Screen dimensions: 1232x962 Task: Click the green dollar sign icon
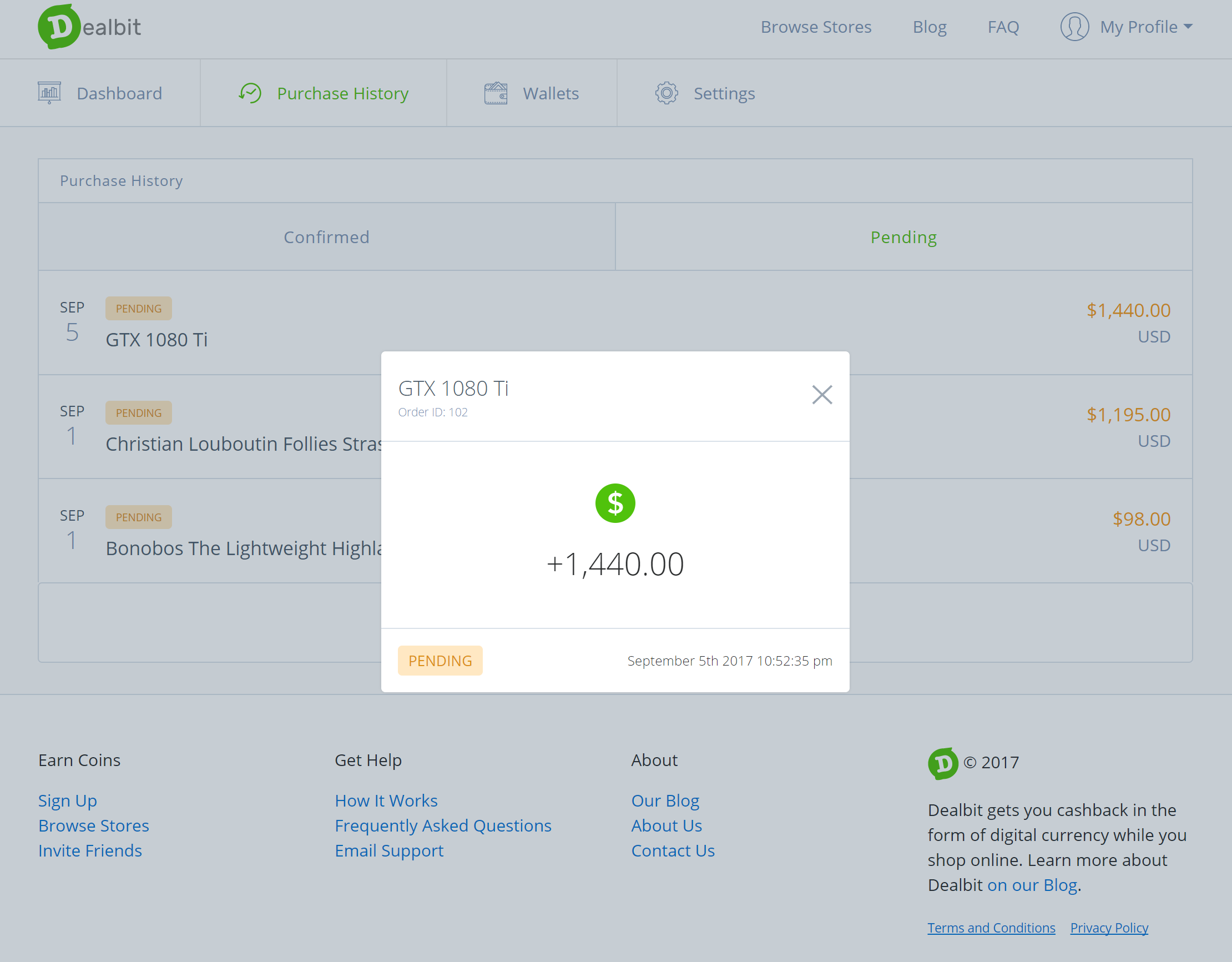[x=615, y=503]
